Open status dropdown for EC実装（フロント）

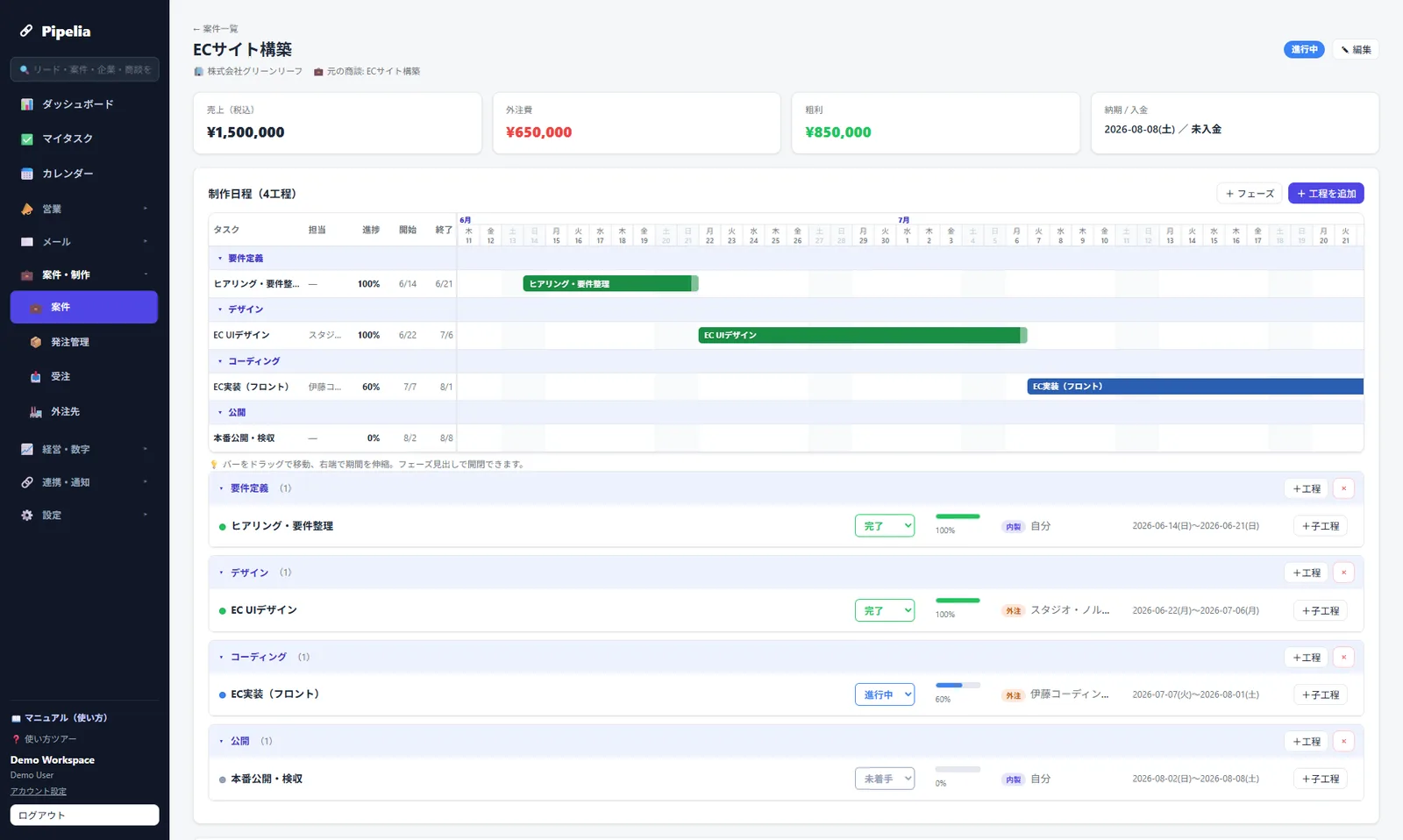[885, 694]
